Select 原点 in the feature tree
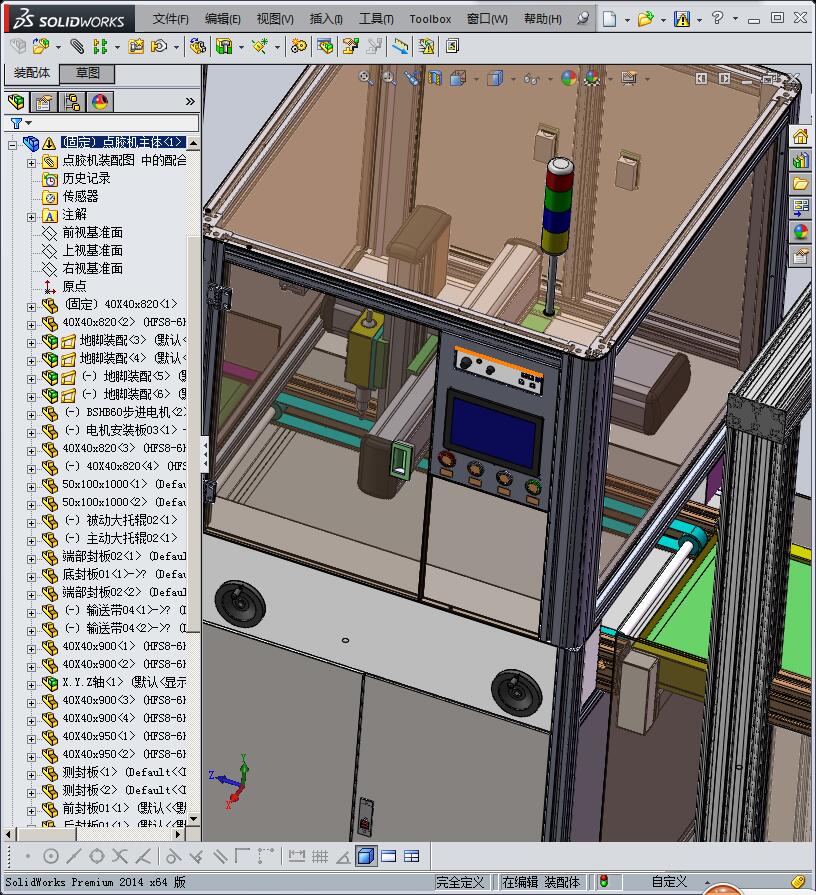Viewport: 816px width, 895px height. 74,287
